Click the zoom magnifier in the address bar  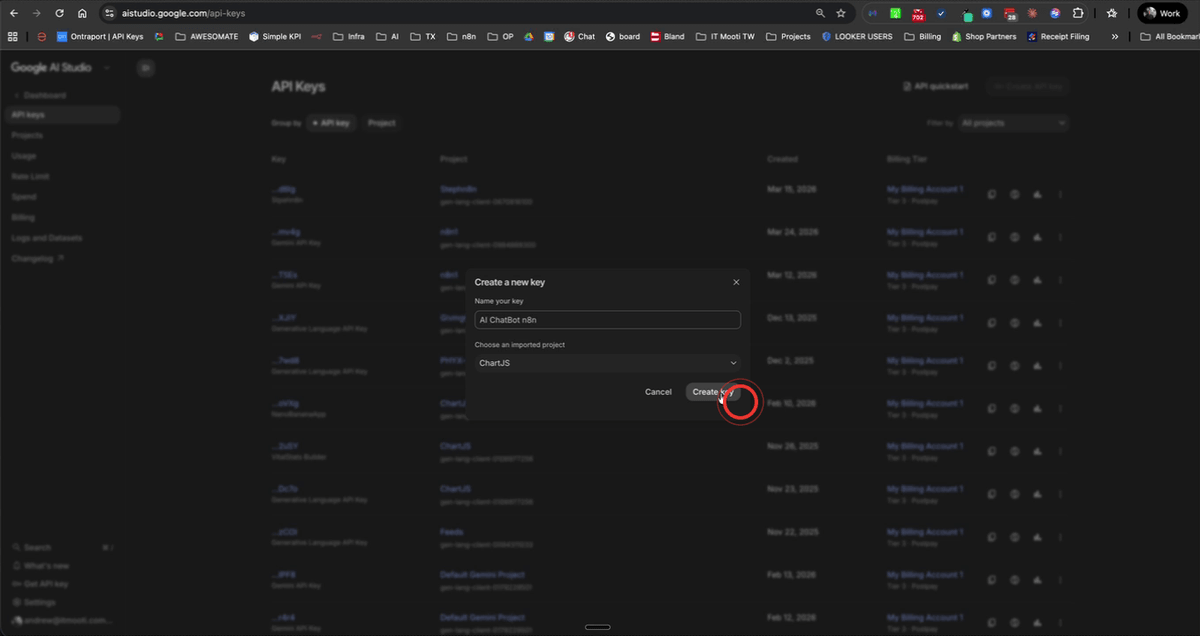(820, 13)
